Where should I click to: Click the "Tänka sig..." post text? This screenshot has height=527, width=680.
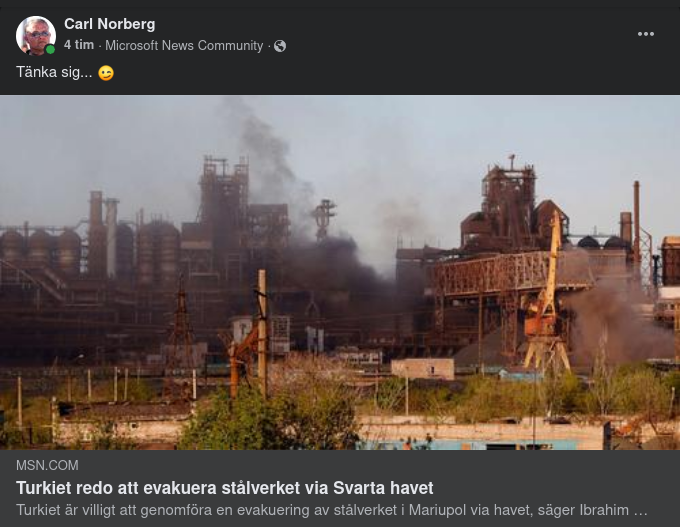pyautogui.click(x=54, y=72)
